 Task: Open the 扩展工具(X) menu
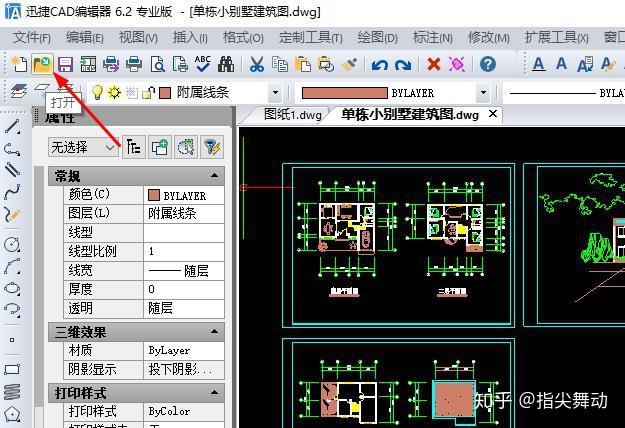click(556, 38)
